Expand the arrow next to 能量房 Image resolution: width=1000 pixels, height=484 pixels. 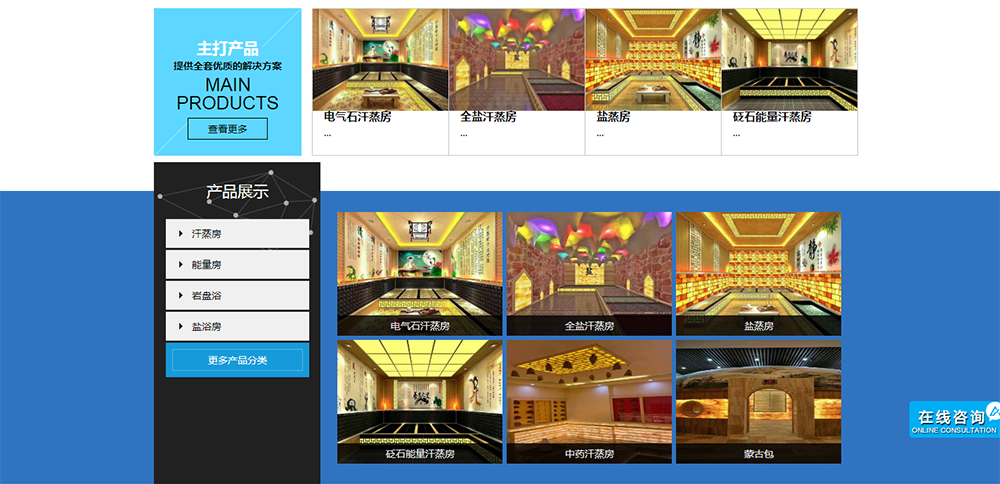(180, 265)
